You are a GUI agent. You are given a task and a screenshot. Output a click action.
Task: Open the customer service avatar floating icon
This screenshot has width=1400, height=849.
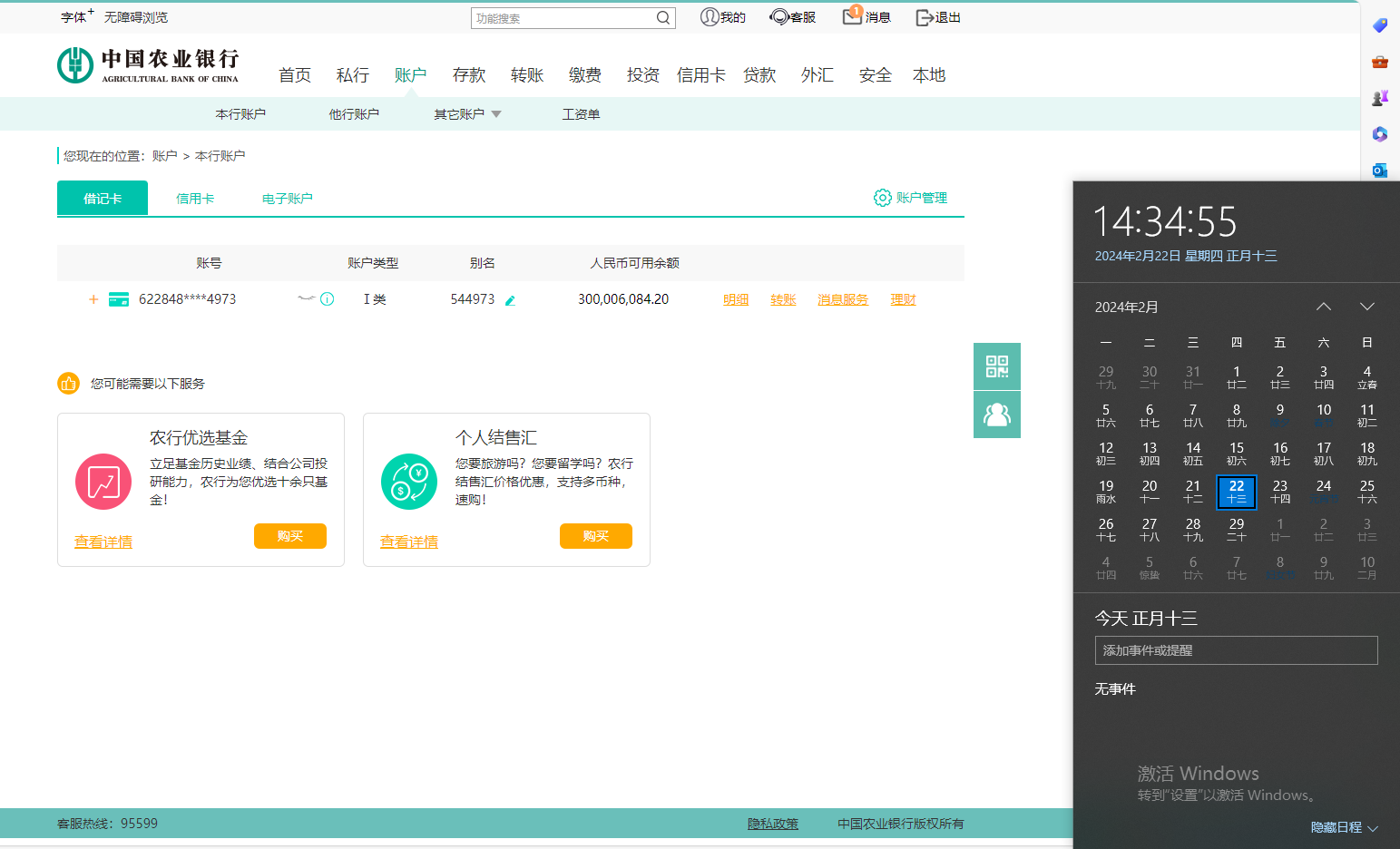996,415
